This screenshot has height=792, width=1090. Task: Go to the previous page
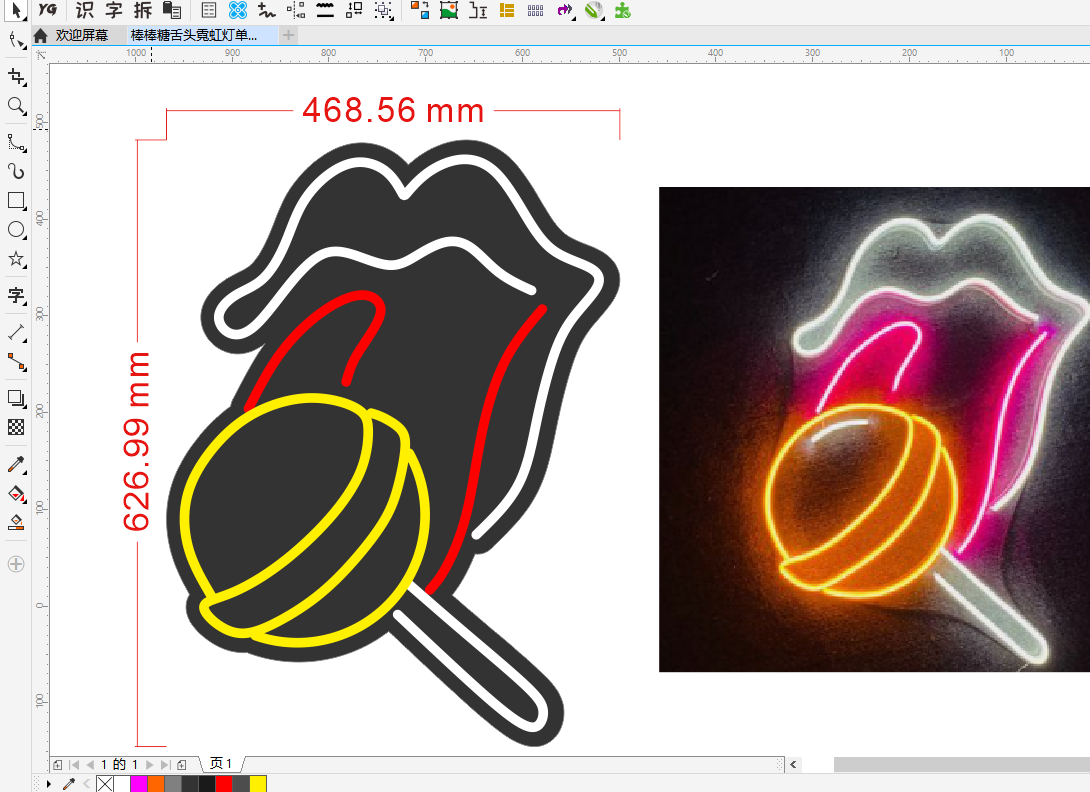(x=90, y=764)
